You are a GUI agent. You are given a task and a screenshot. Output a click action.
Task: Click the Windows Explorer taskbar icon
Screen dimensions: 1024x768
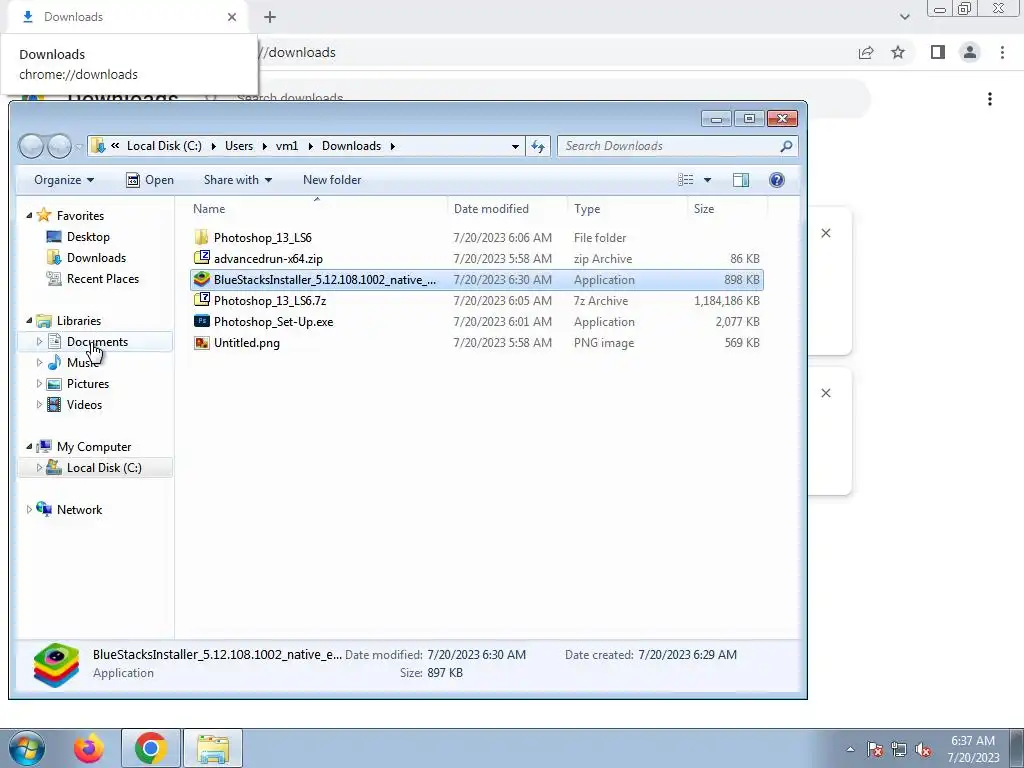213,748
